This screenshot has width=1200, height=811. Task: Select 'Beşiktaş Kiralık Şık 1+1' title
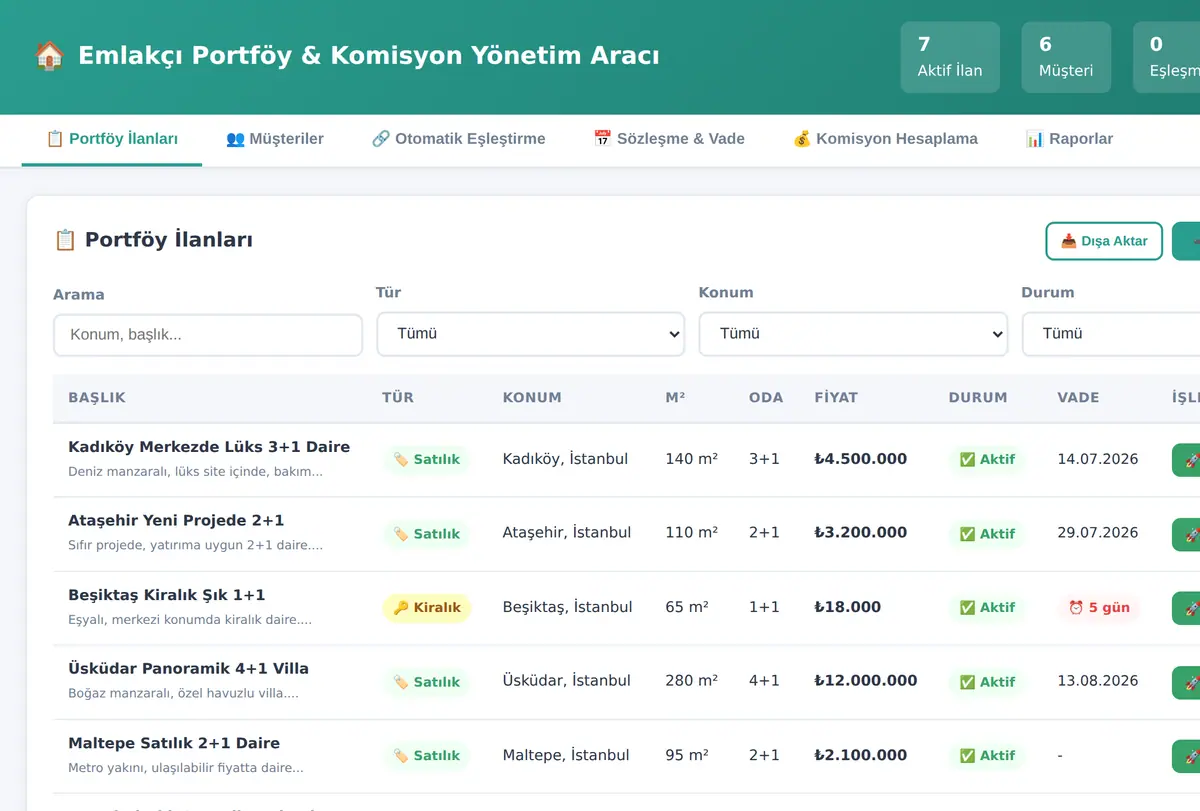point(167,595)
